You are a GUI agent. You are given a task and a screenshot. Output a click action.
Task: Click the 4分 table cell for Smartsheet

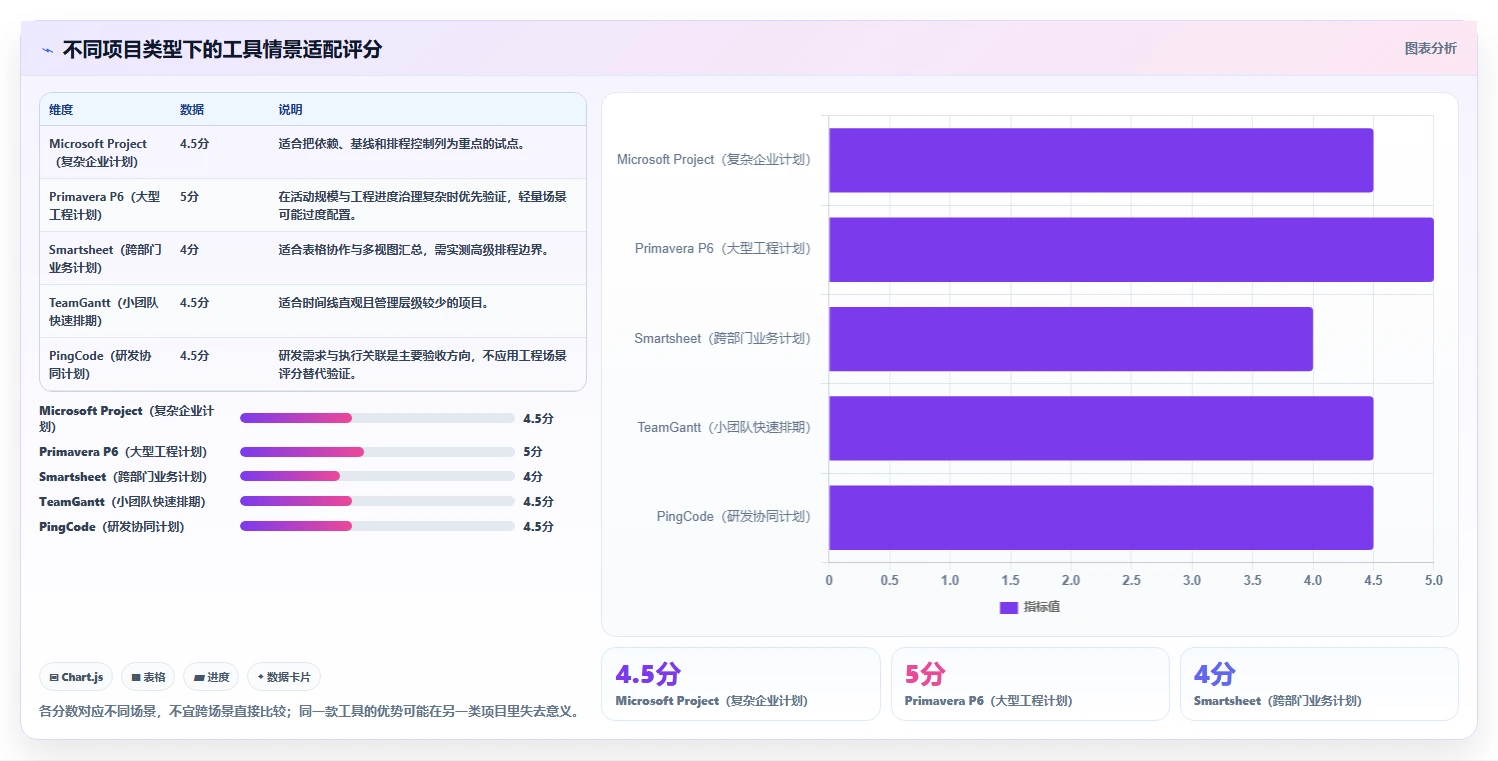(189, 250)
